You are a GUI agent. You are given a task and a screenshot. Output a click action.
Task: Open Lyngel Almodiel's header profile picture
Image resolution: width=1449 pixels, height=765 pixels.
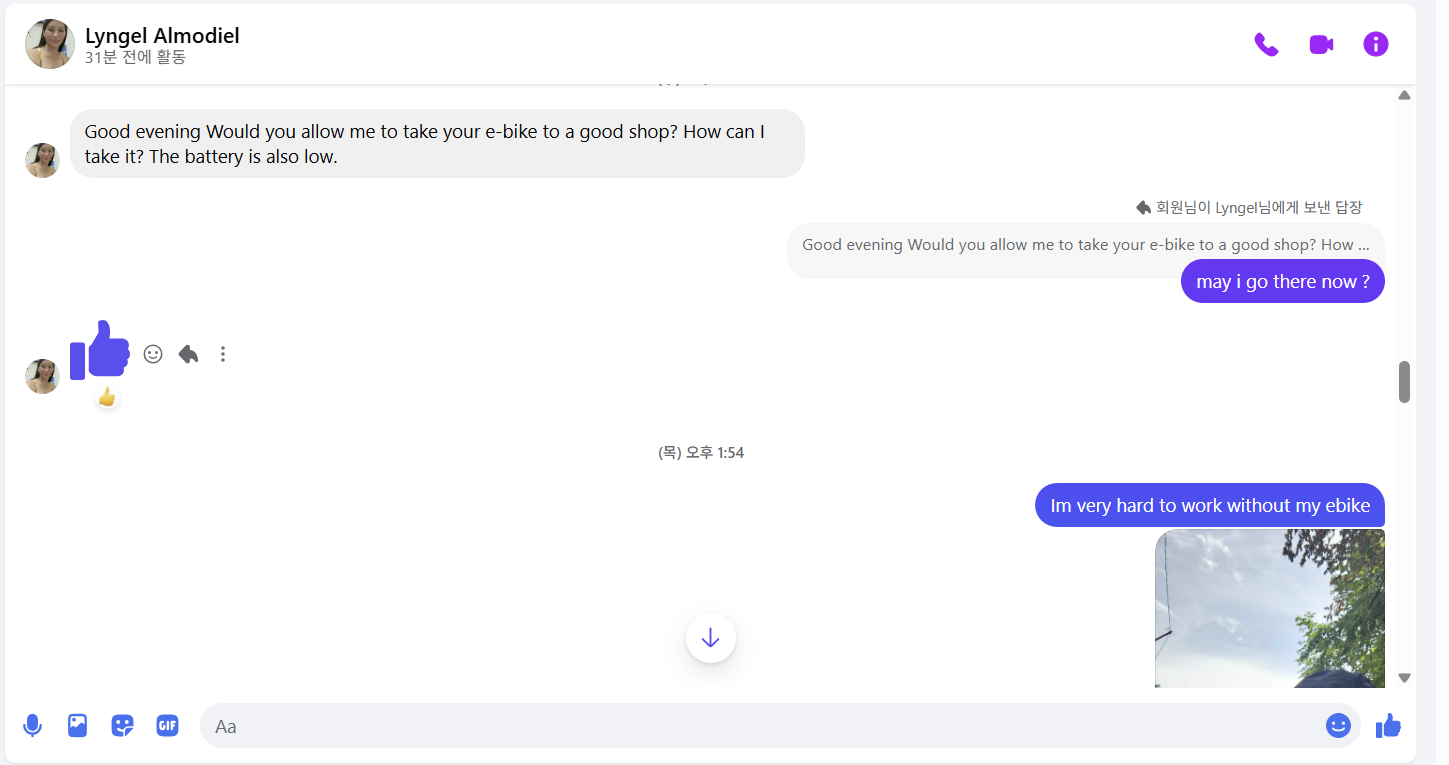pyautogui.click(x=50, y=44)
